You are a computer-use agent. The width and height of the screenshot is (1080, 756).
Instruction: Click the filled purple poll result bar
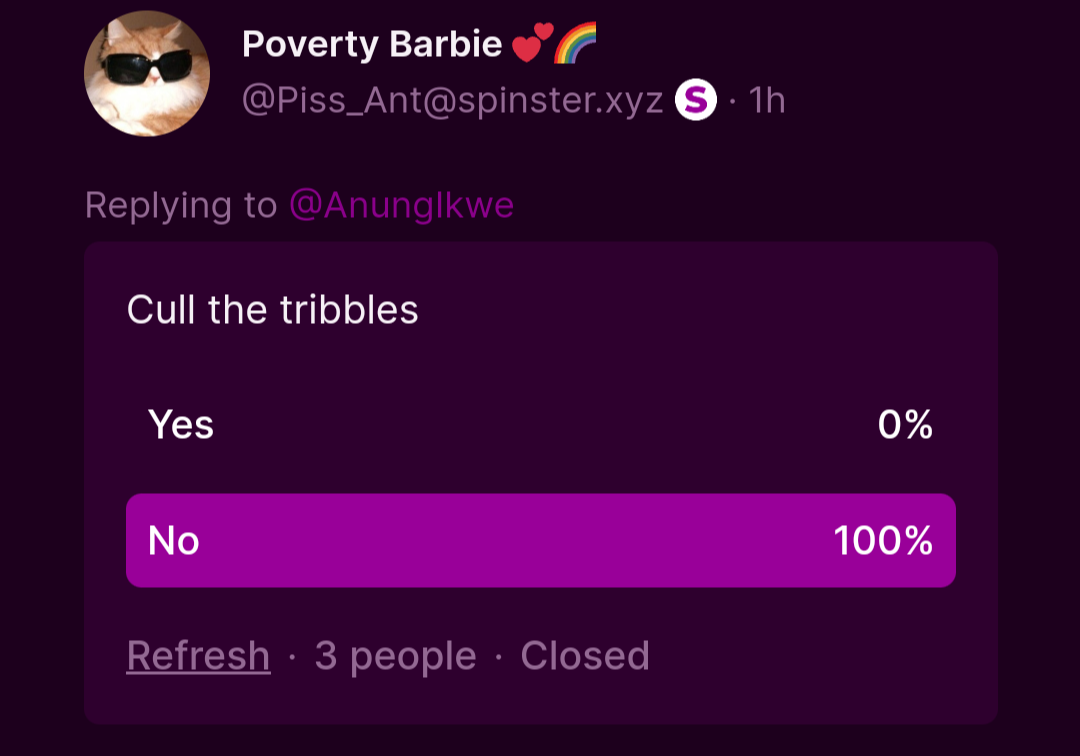(x=540, y=541)
